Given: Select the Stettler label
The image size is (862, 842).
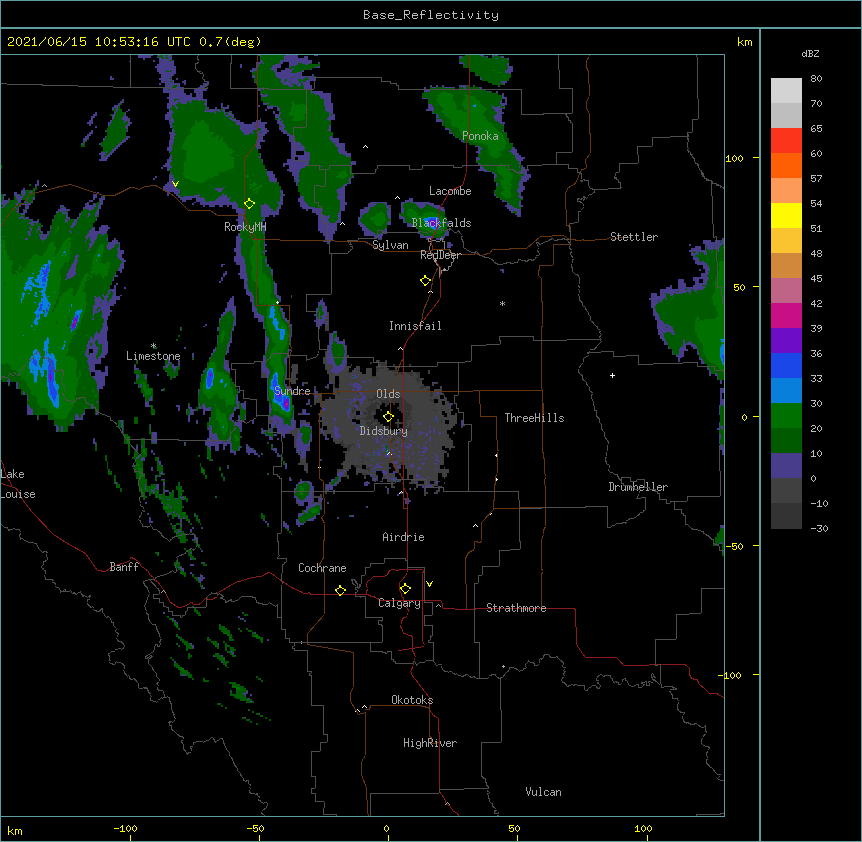Looking at the screenshot, I should point(634,237).
